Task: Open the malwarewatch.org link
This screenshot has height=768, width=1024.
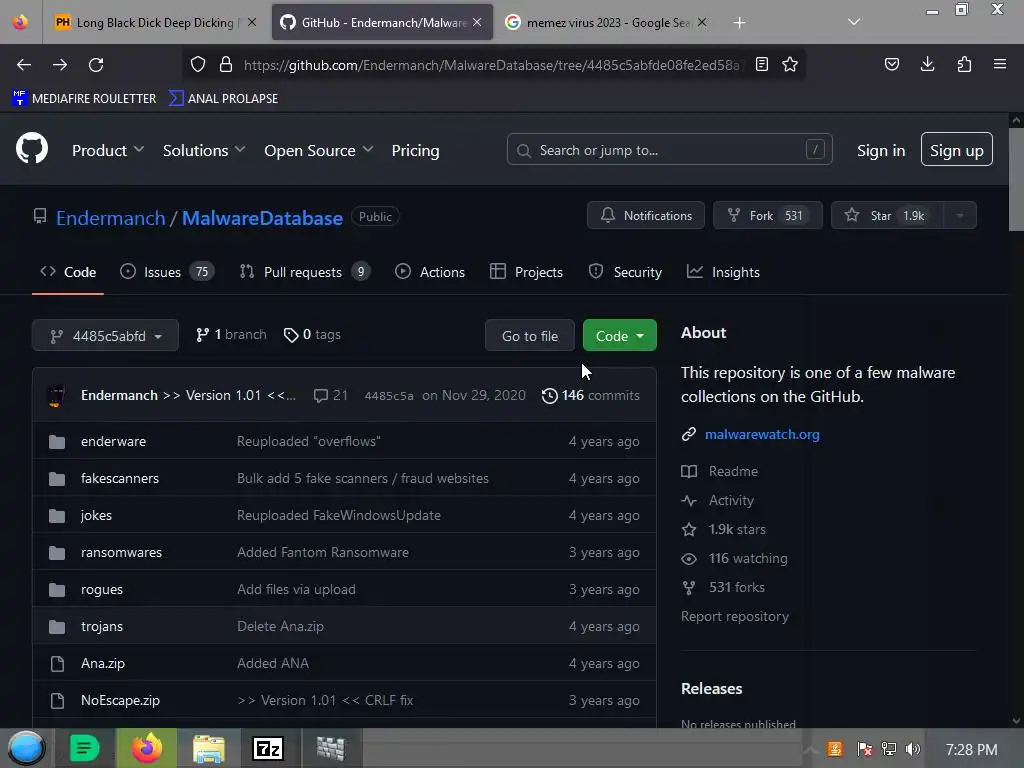Action: [x=762, y=434]
